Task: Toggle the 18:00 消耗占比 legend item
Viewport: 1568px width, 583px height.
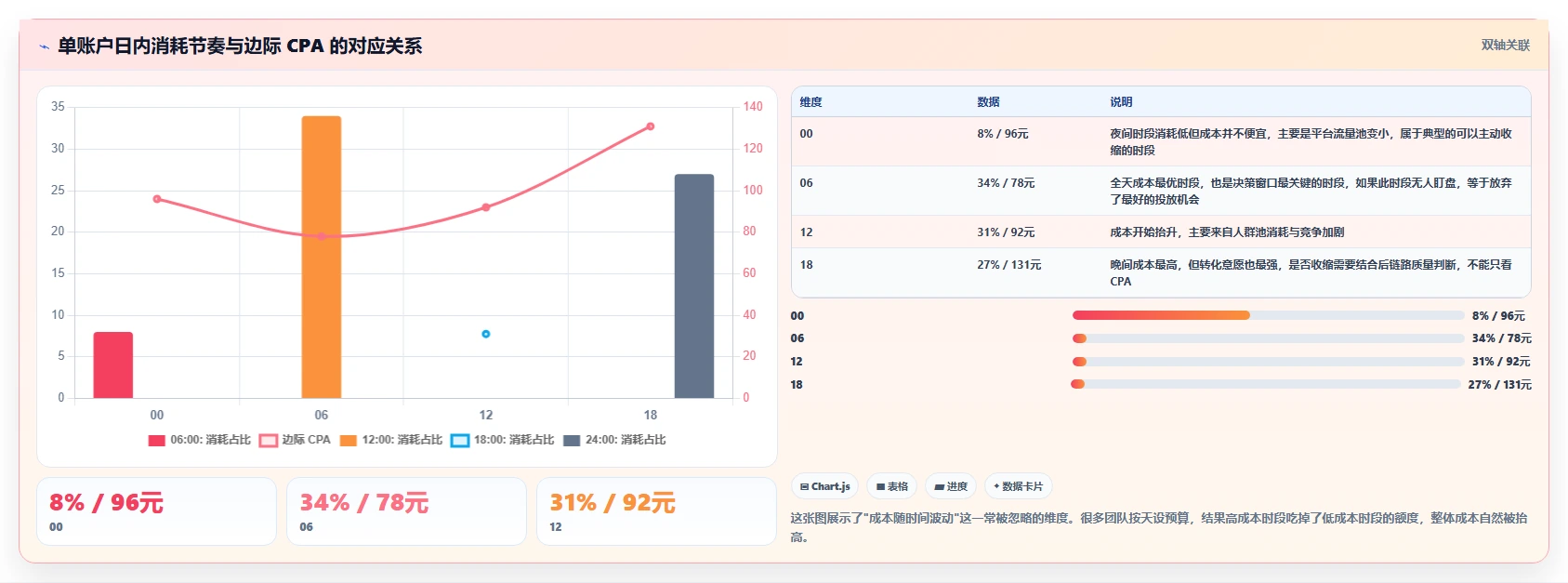Action: click(x=503, y=440)
